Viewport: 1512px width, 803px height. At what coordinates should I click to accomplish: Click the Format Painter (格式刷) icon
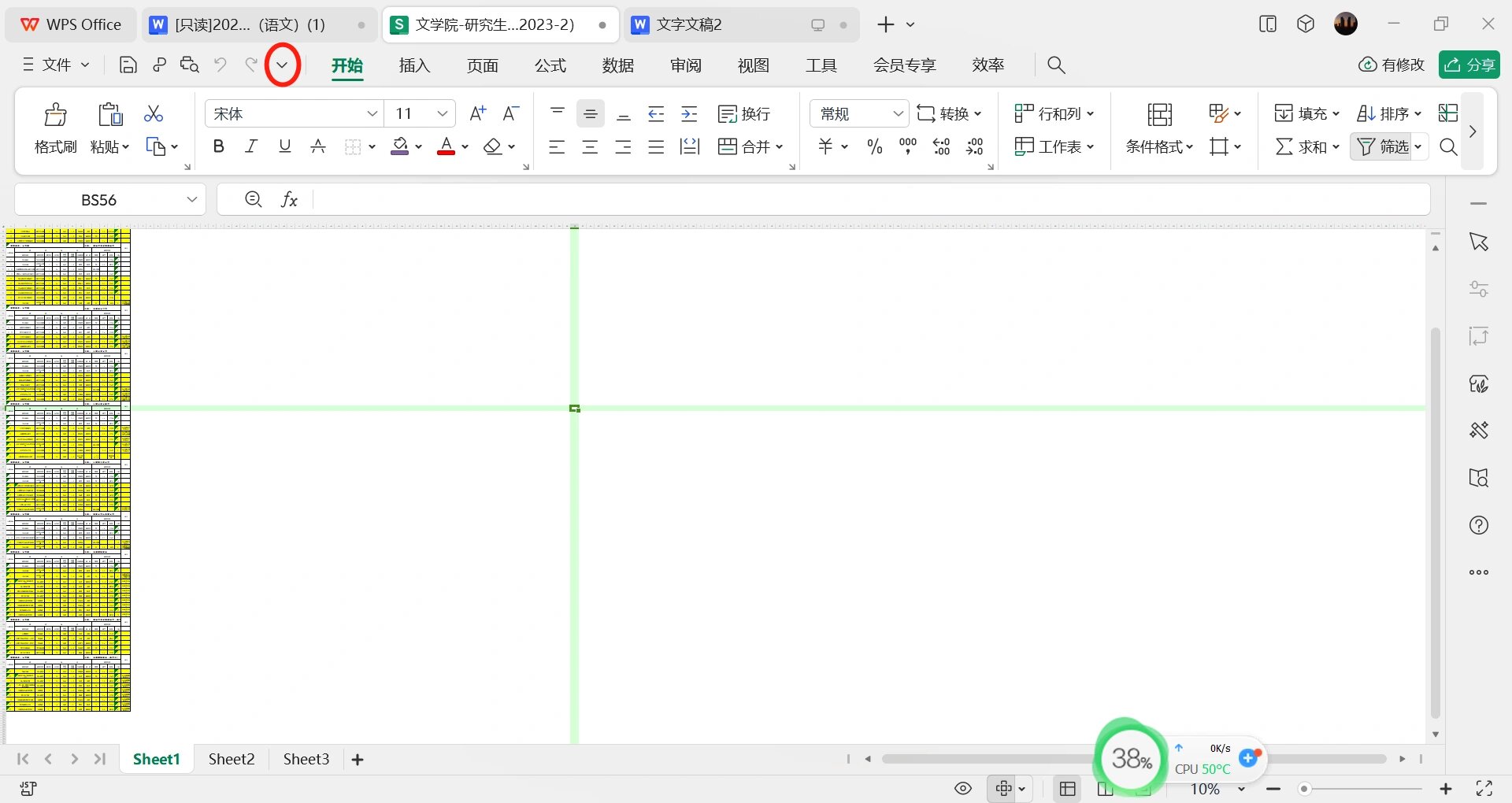click(55, 115)
